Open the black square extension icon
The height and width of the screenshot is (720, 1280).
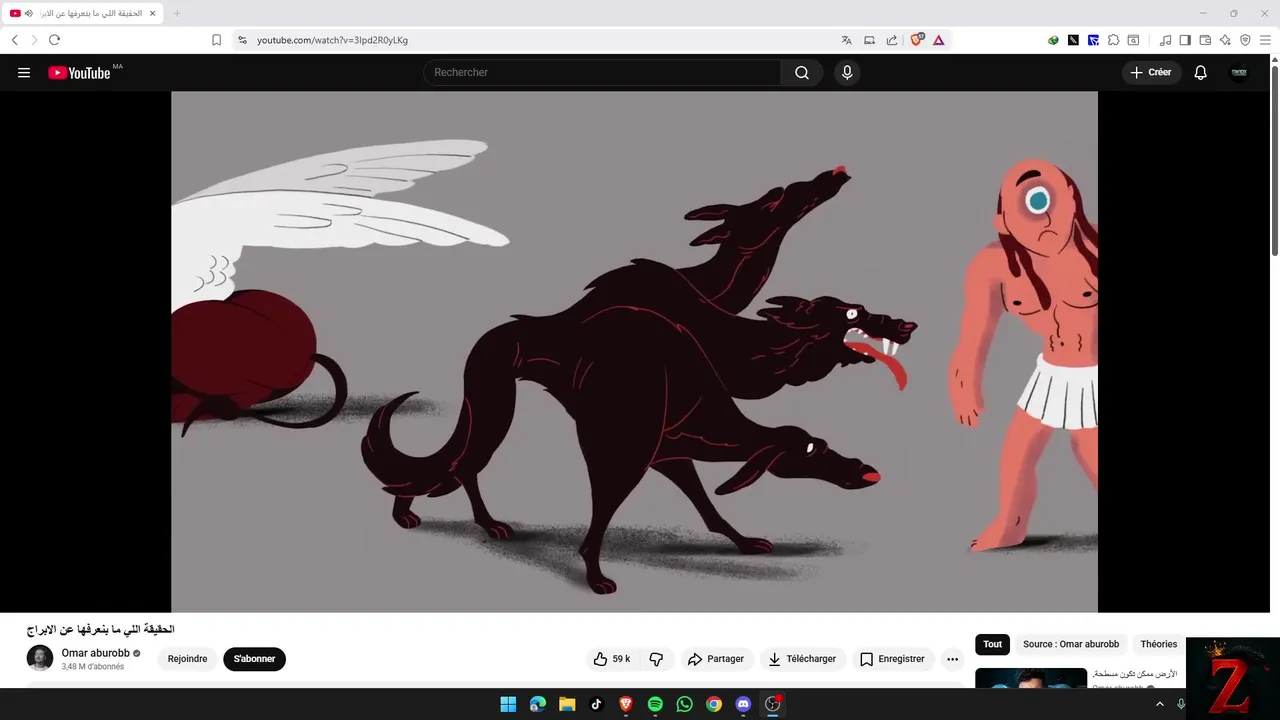click(x=1073, y=40)
